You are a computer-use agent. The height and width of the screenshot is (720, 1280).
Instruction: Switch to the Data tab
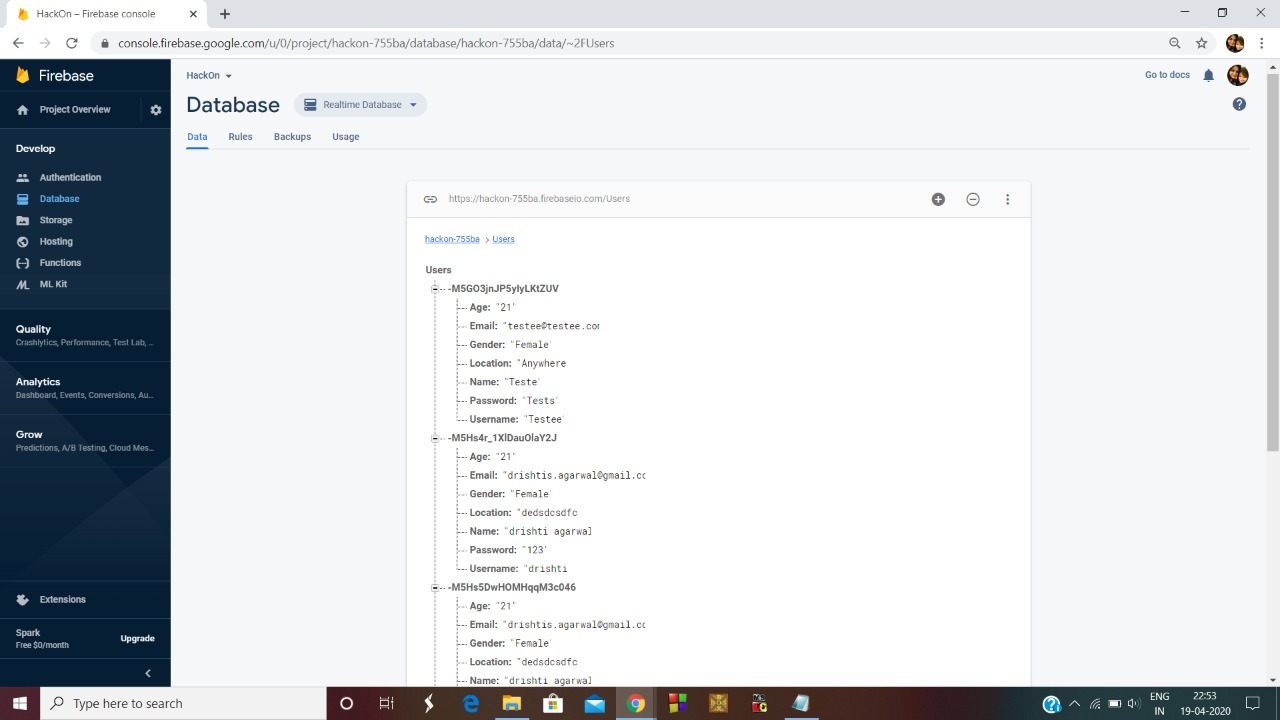coord(197,137)
